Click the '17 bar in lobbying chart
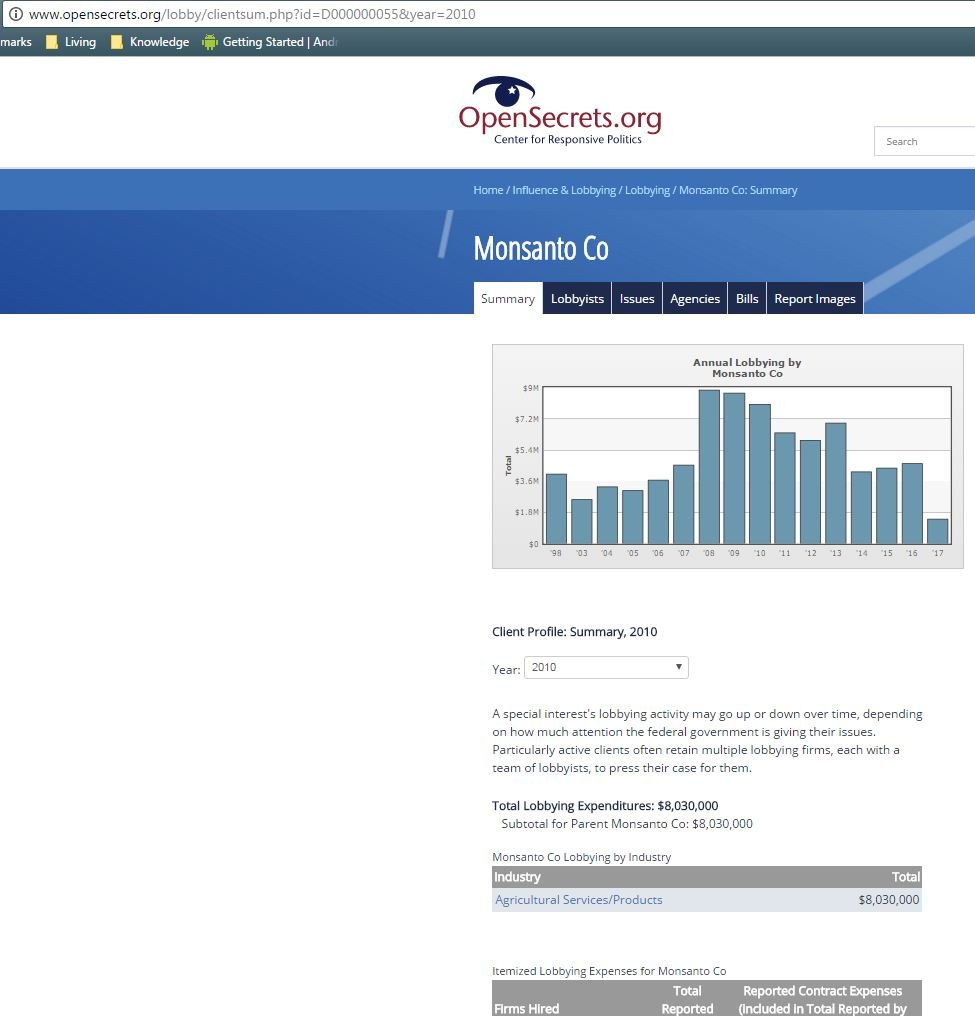Screen dimensions: 975x1016 tap(937, 531)
